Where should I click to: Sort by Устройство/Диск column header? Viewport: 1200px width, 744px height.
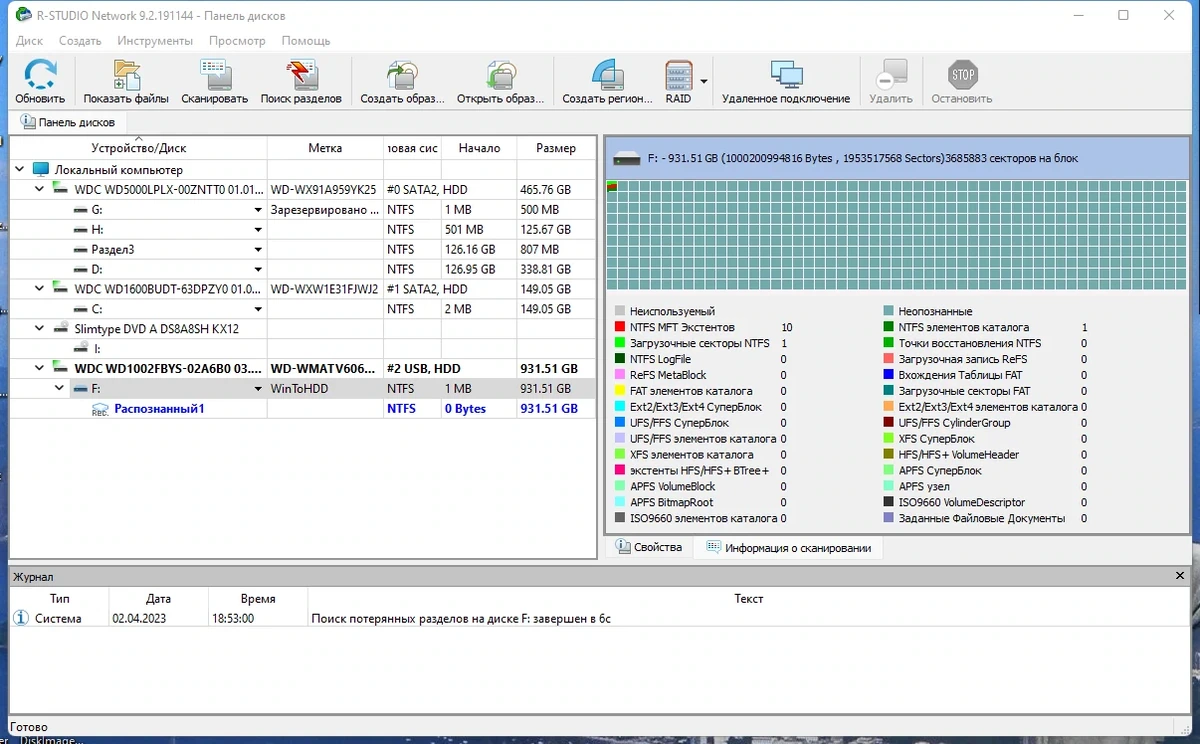[139, 147]
